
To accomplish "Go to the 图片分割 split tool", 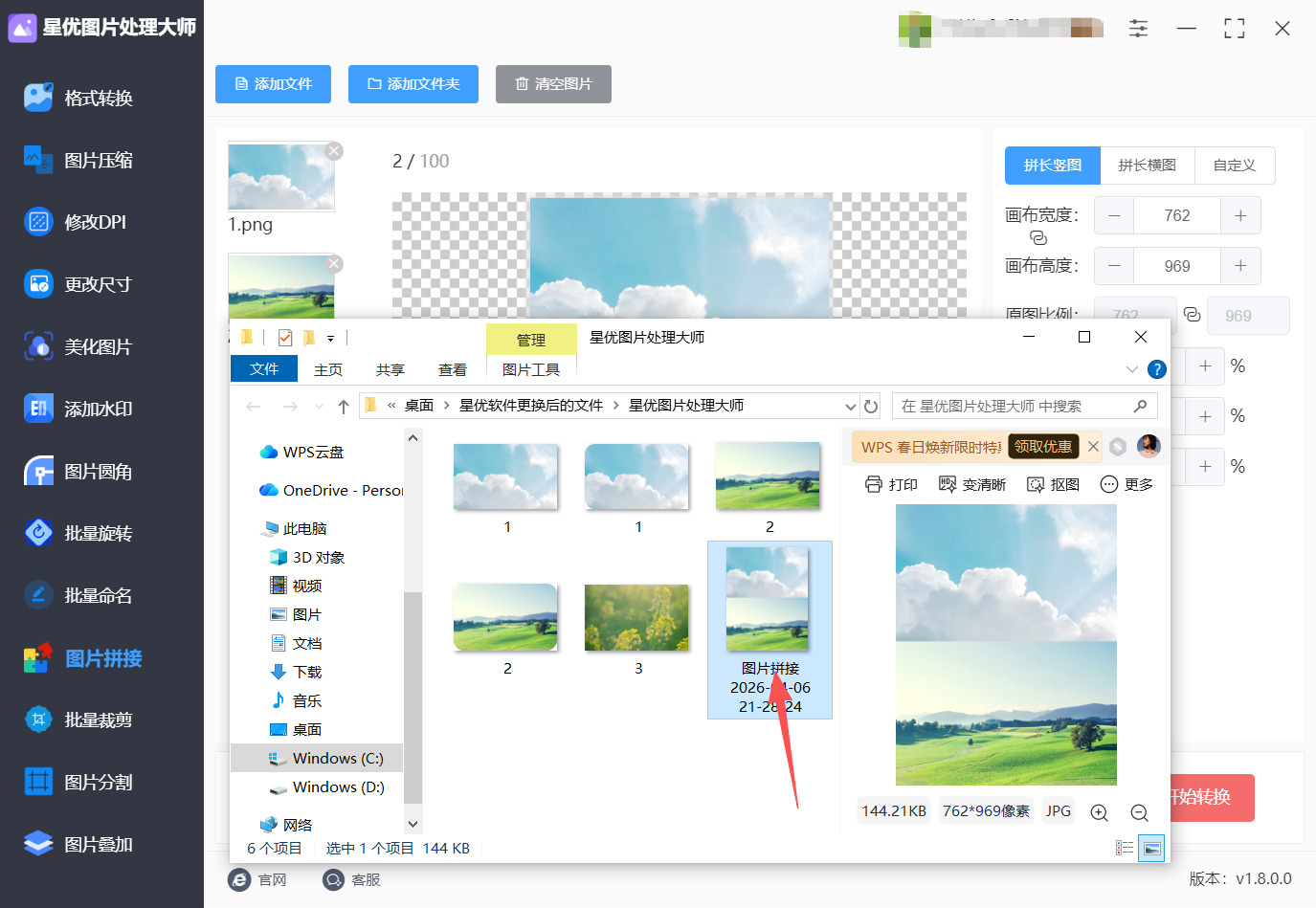I will click(x=79, y=782).
